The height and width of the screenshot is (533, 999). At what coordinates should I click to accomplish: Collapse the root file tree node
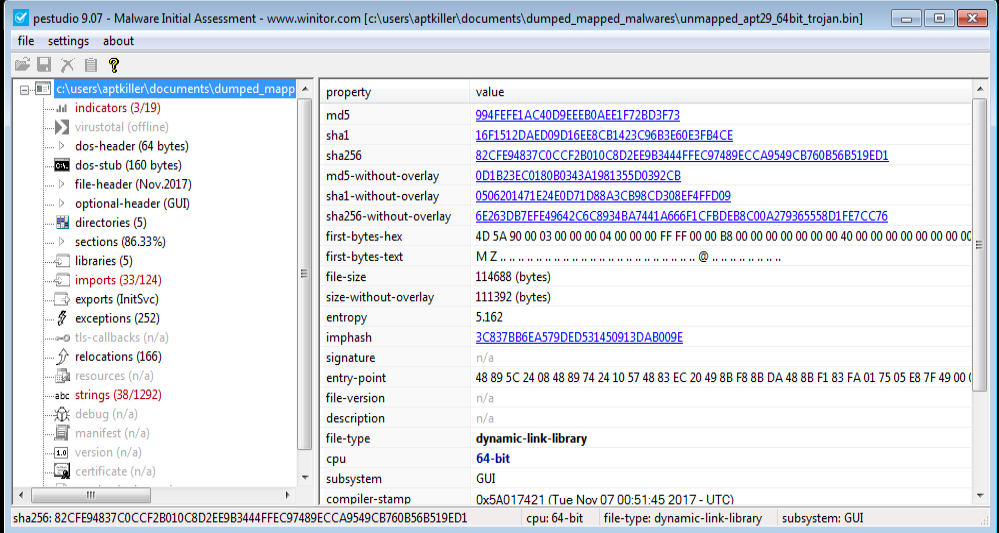(x=24, y=90)
